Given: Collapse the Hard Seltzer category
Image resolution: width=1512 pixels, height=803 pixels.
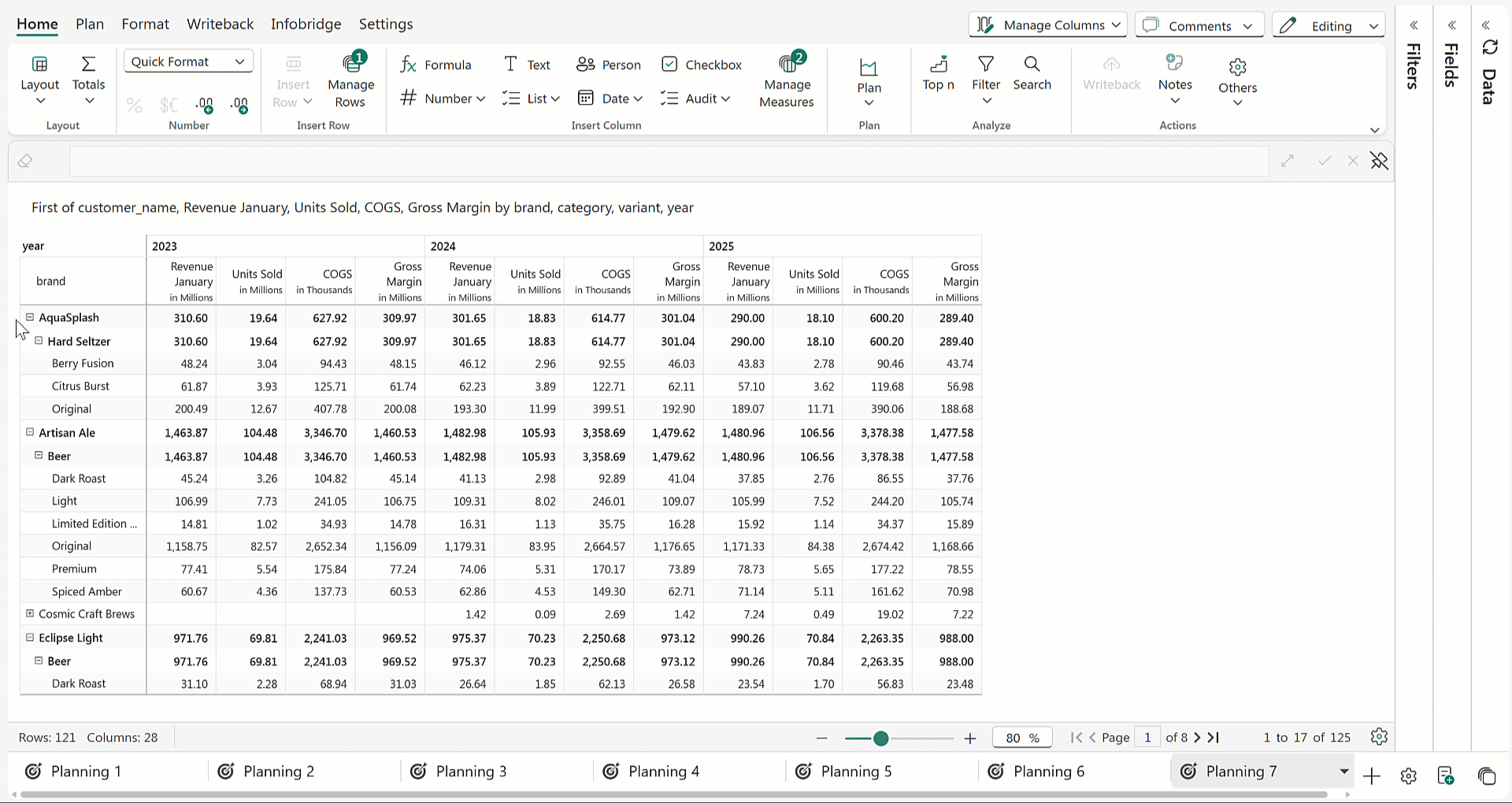Looking at the screenshot, I should 39,341.
